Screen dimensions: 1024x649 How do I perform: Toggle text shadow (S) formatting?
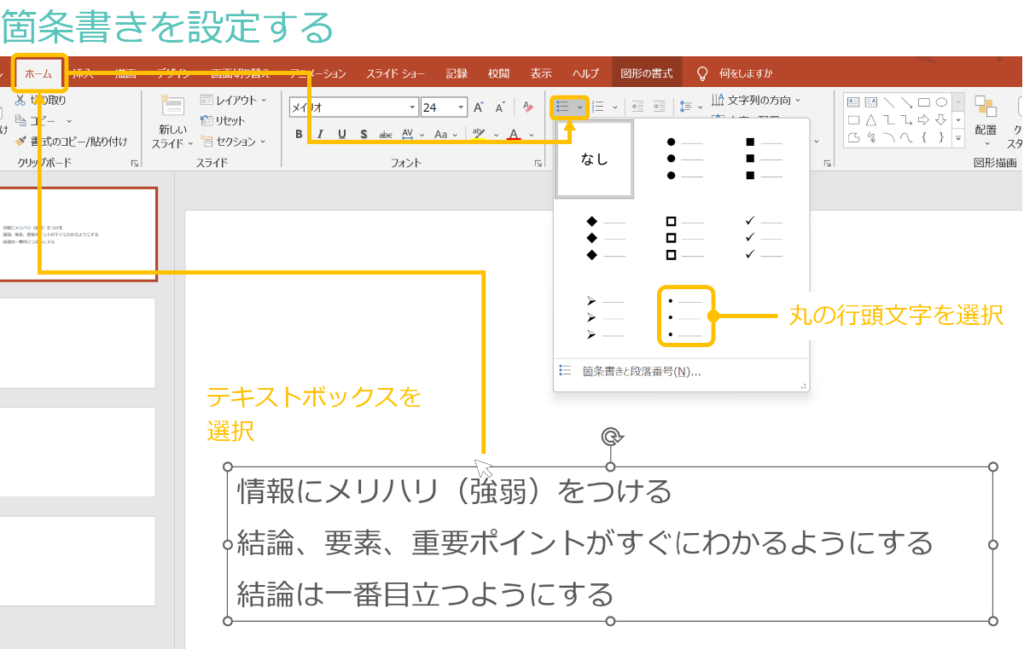tap(362, 134)
